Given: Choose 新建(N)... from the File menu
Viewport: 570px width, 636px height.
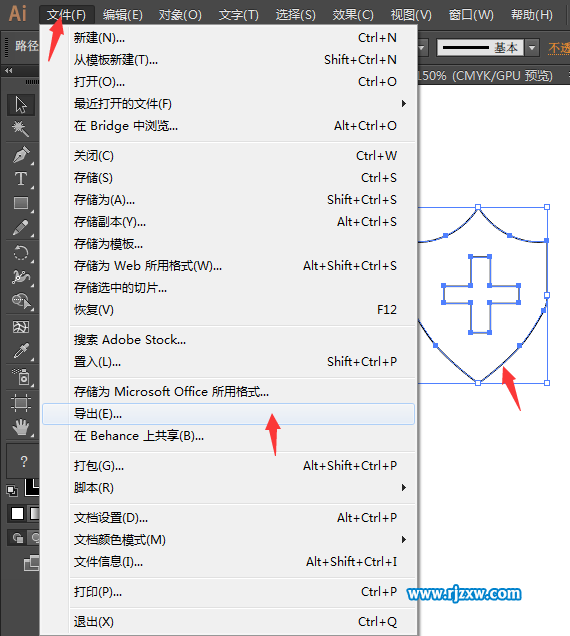Looking at the screenshot, I should [x=229, y=38].
